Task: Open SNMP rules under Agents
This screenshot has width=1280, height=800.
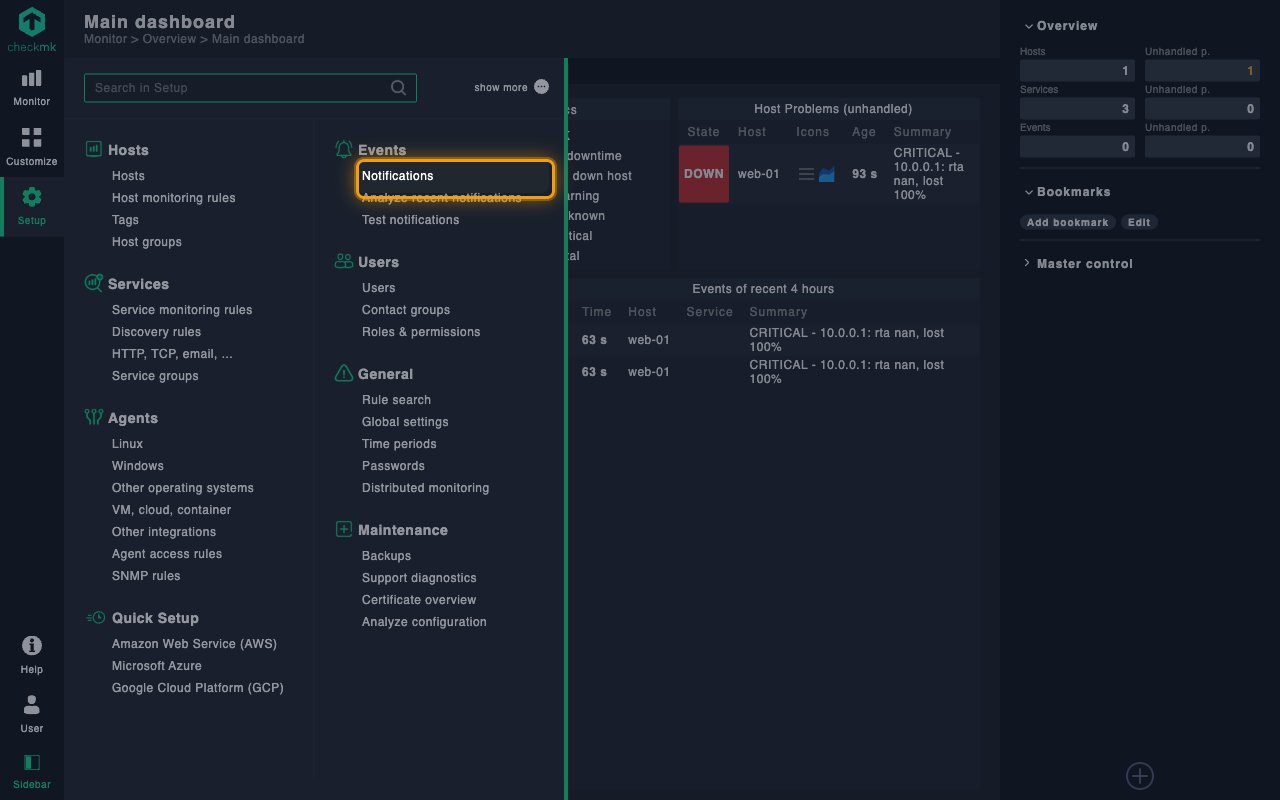Action: pos(146,576)
